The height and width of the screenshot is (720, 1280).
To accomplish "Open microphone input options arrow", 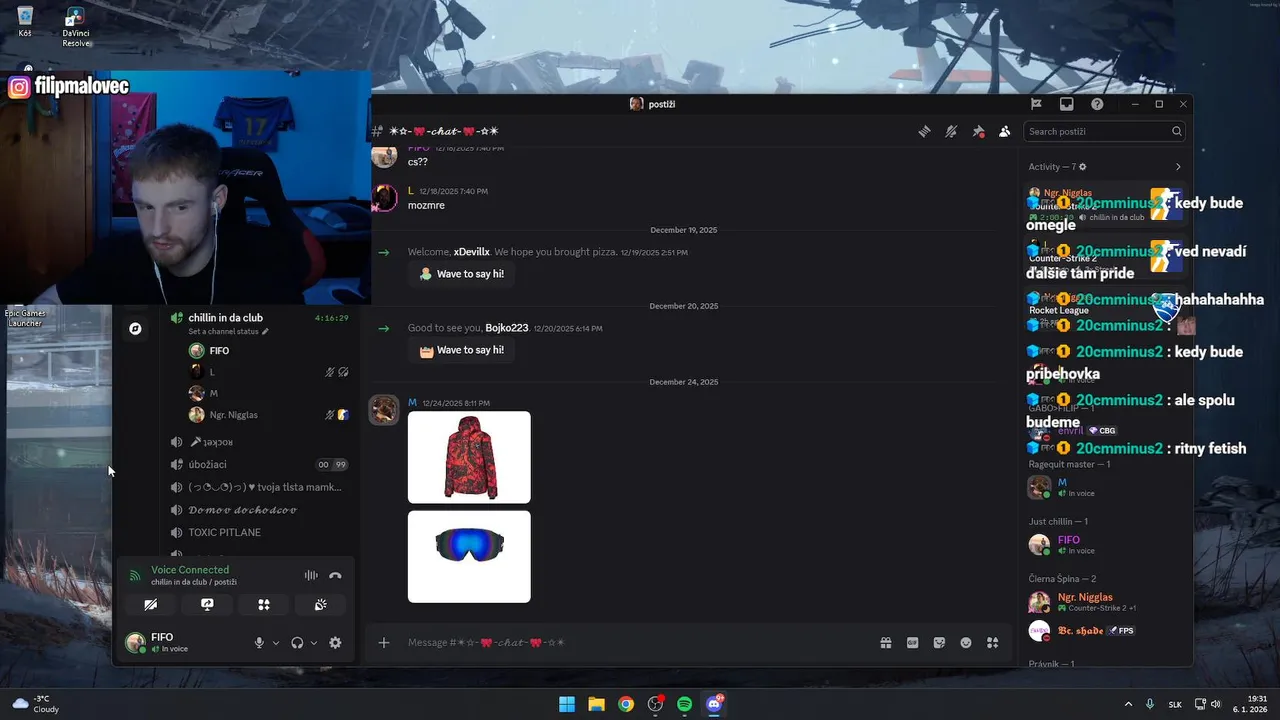I will (x=276, y=643).
